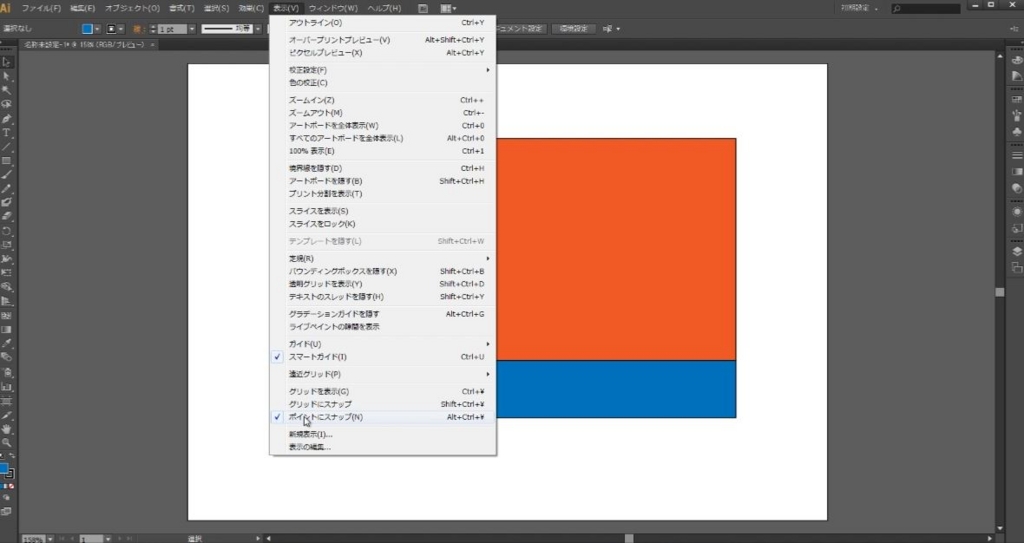Toggle グリッドにスナップ in the menu
The height and width of the screenshot is (543, 1024).
tap(383, 404)
